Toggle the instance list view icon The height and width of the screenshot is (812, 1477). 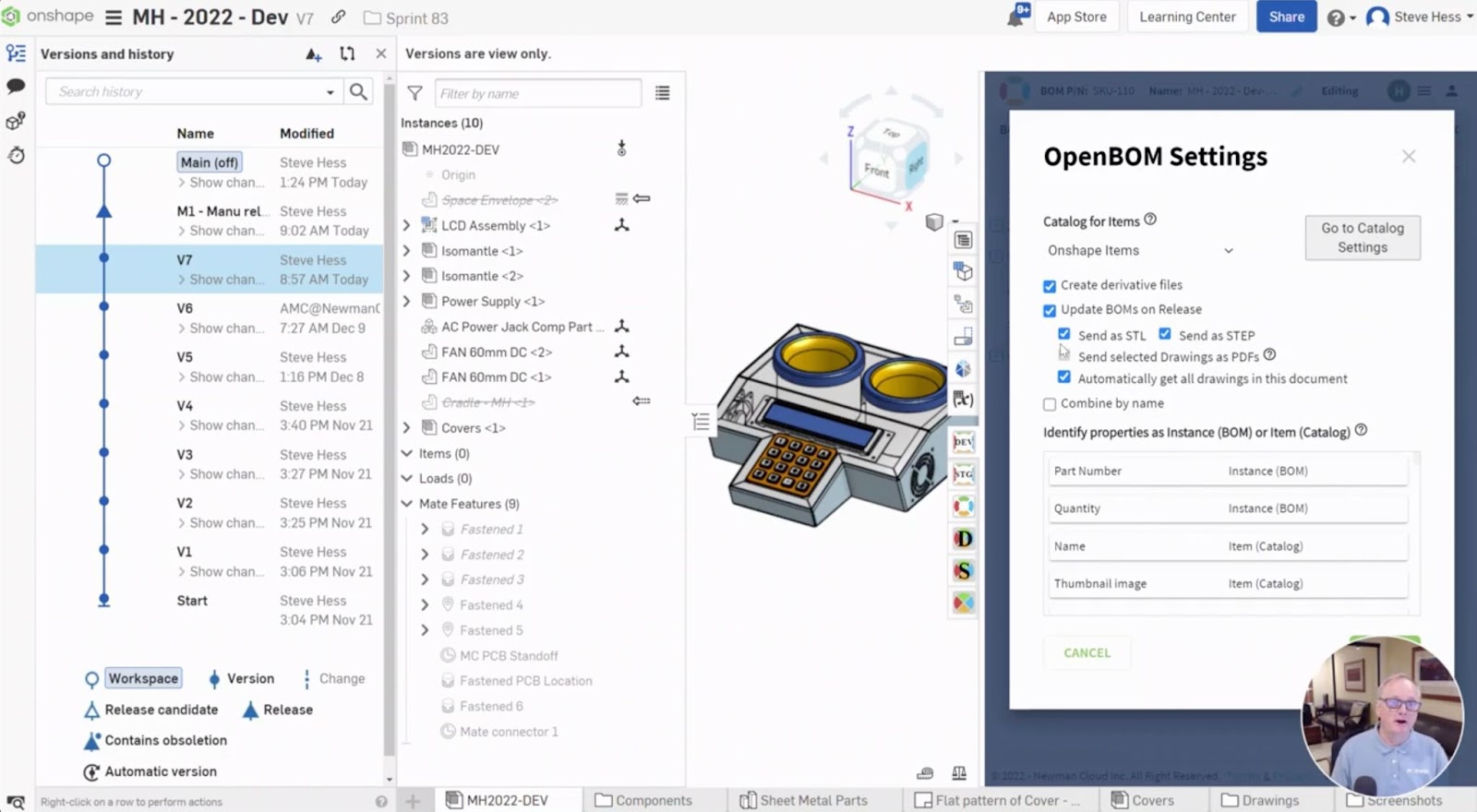coord(663,93)
